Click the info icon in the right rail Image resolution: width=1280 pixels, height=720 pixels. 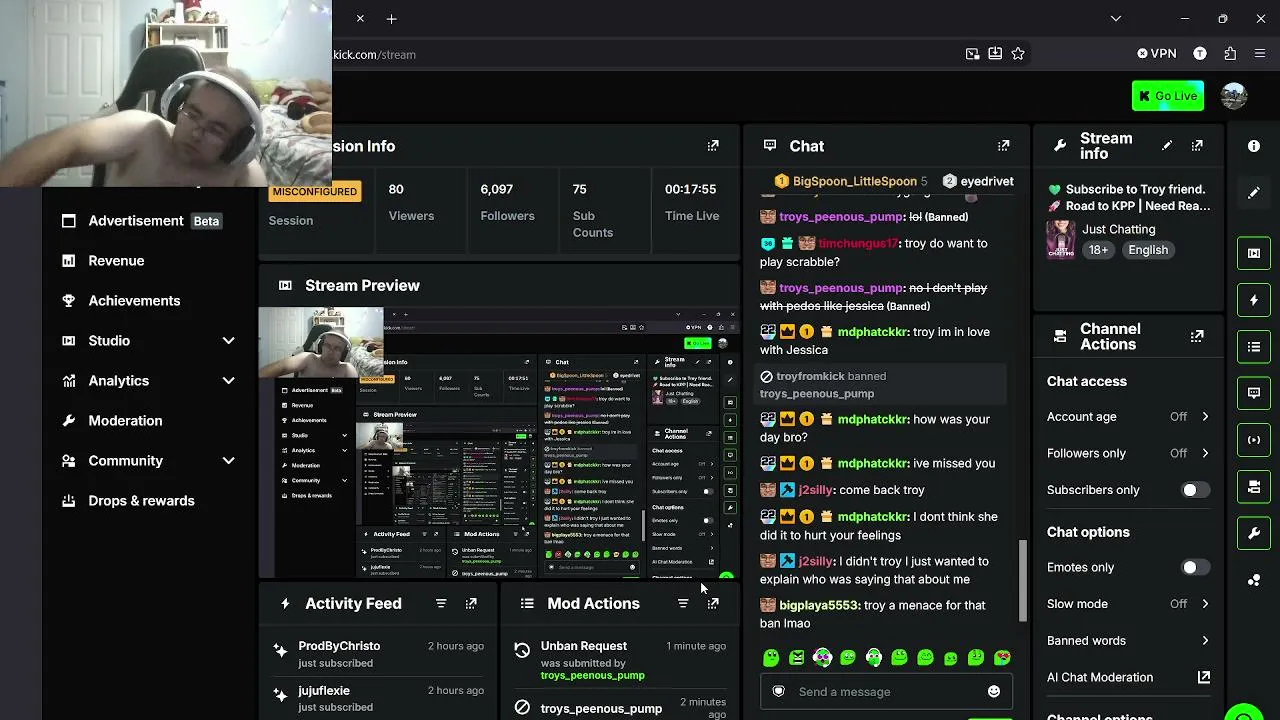(x=1254, y=146)
